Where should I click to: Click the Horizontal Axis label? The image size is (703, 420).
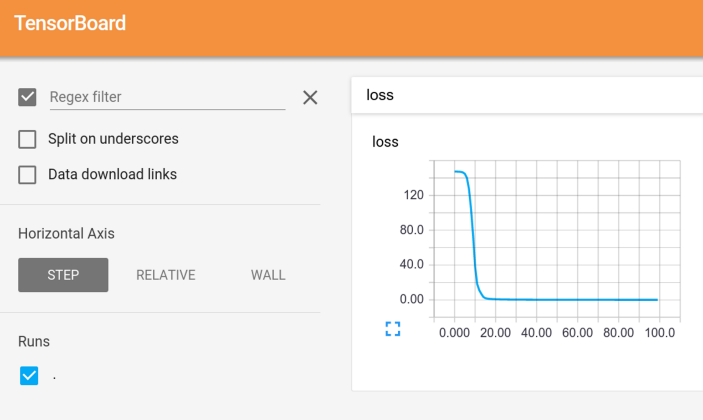click(x=66, y=234)
